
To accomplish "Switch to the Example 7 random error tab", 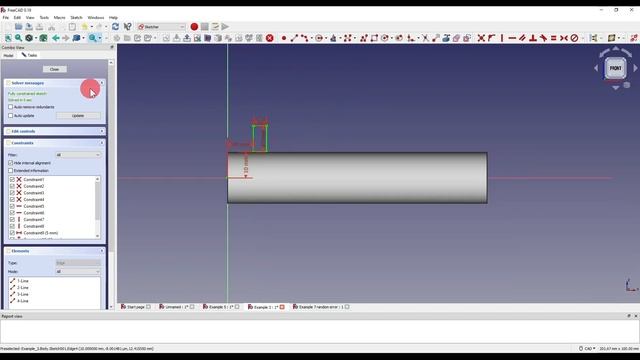I will 321,307.
